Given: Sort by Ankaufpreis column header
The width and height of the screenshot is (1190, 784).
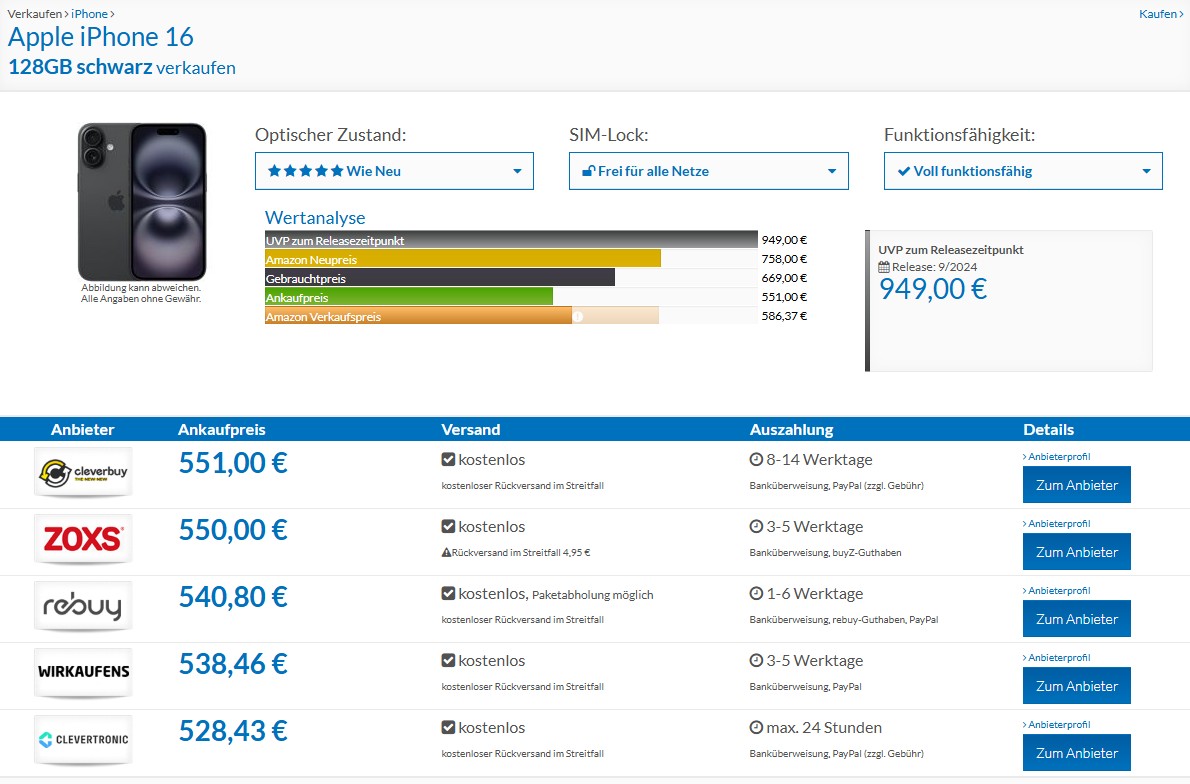Looking at the screenshot, I should (x=222, y=430).
